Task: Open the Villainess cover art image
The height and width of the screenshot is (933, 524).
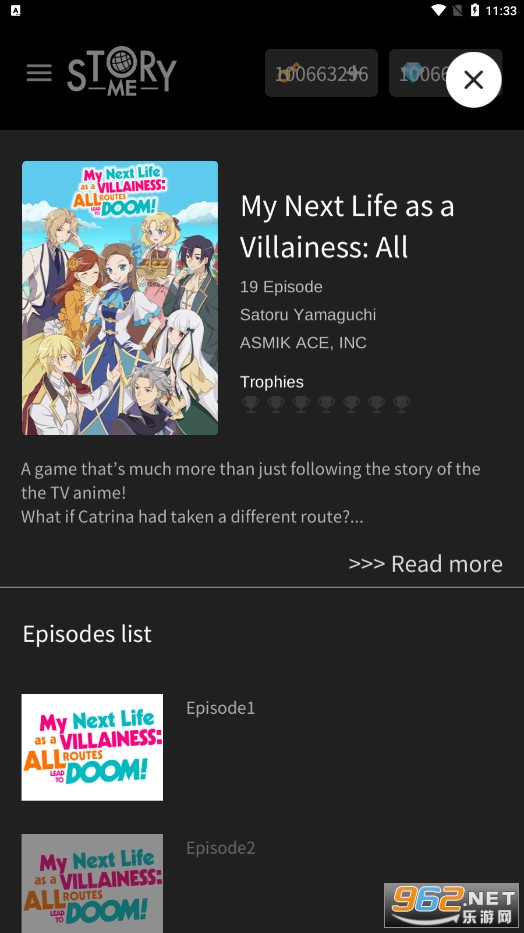Action: [x=120, y=298]
